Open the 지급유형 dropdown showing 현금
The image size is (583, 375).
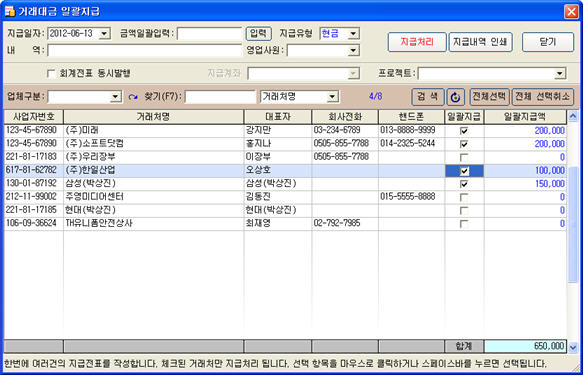click(x=353, y=34)
